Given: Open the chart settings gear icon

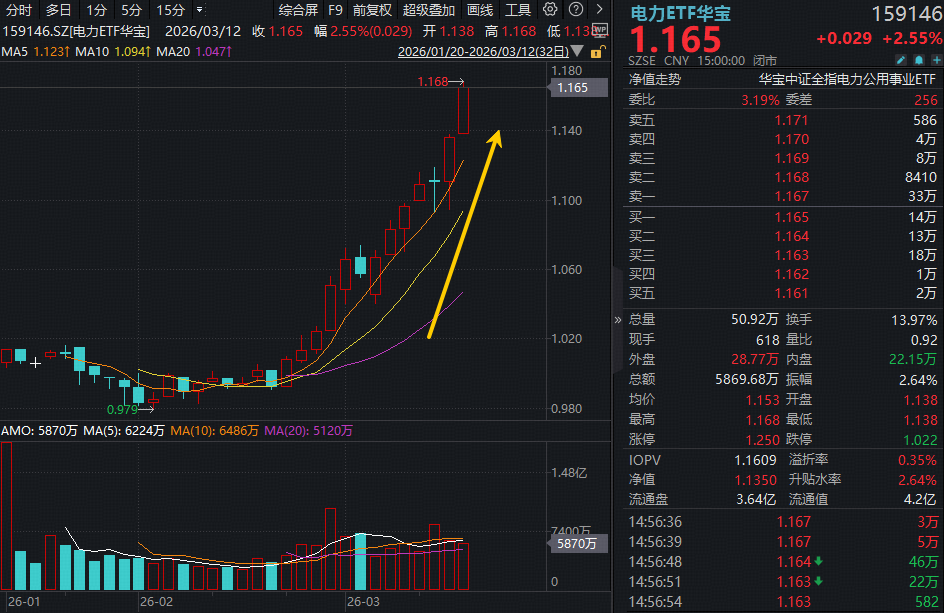Looking at the screenshot, I should [x=550, y=9].
